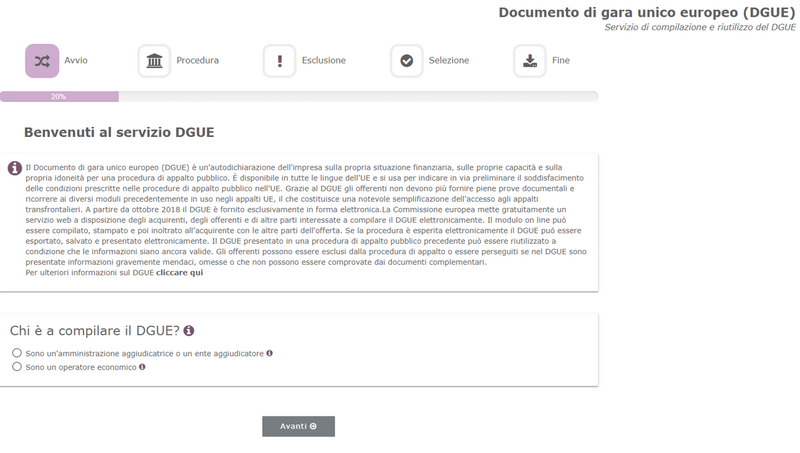Open the 'Esclusione' step label
Screen dimensions: 800x453
coord(323,61)
